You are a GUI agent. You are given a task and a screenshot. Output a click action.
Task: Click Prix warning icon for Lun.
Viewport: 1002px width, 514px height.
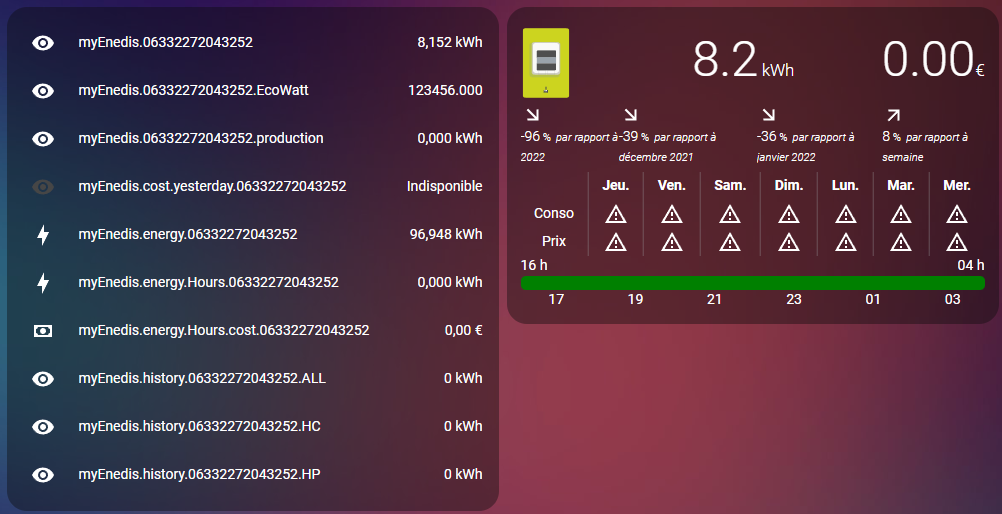[845, 242]
